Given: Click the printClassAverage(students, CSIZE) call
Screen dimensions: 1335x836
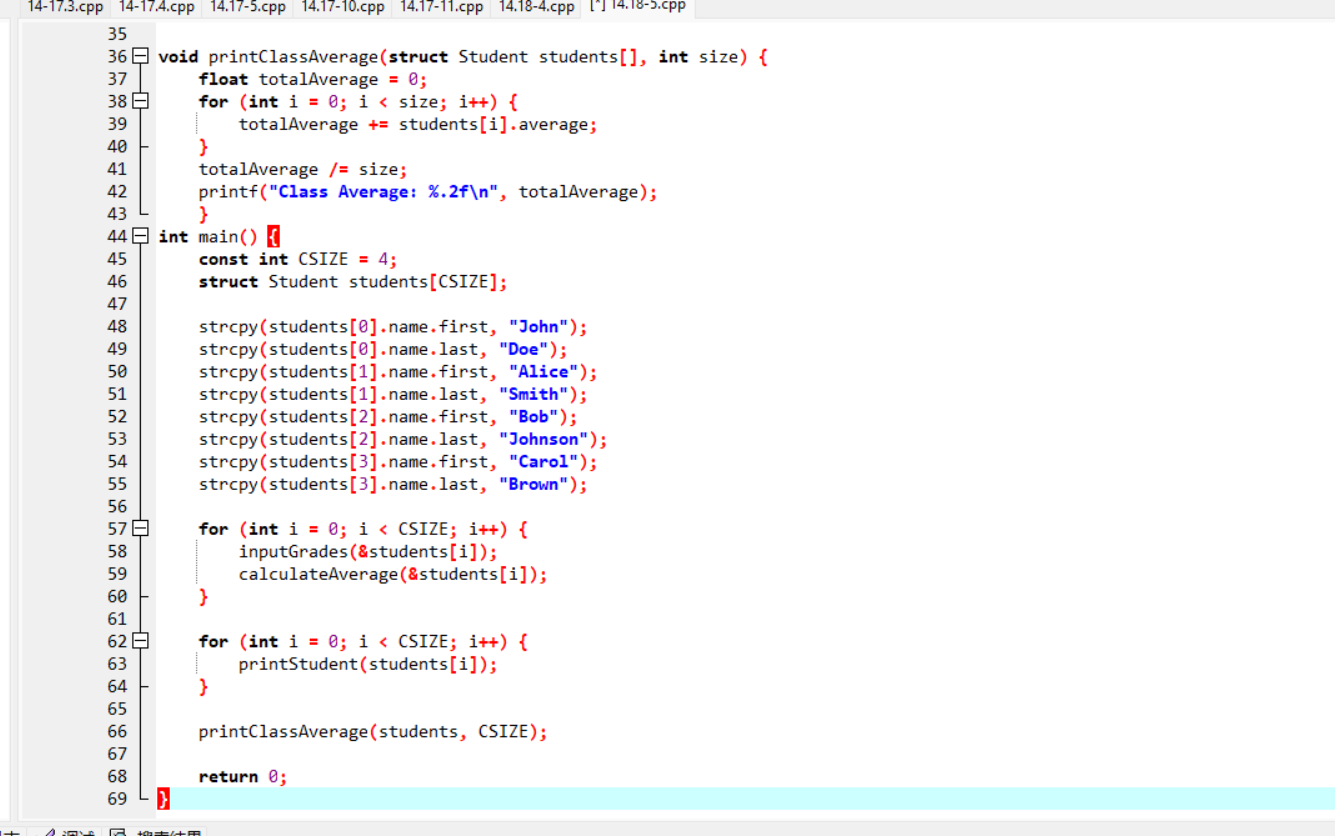Looking at the screenshot, I should coord(373,732).
